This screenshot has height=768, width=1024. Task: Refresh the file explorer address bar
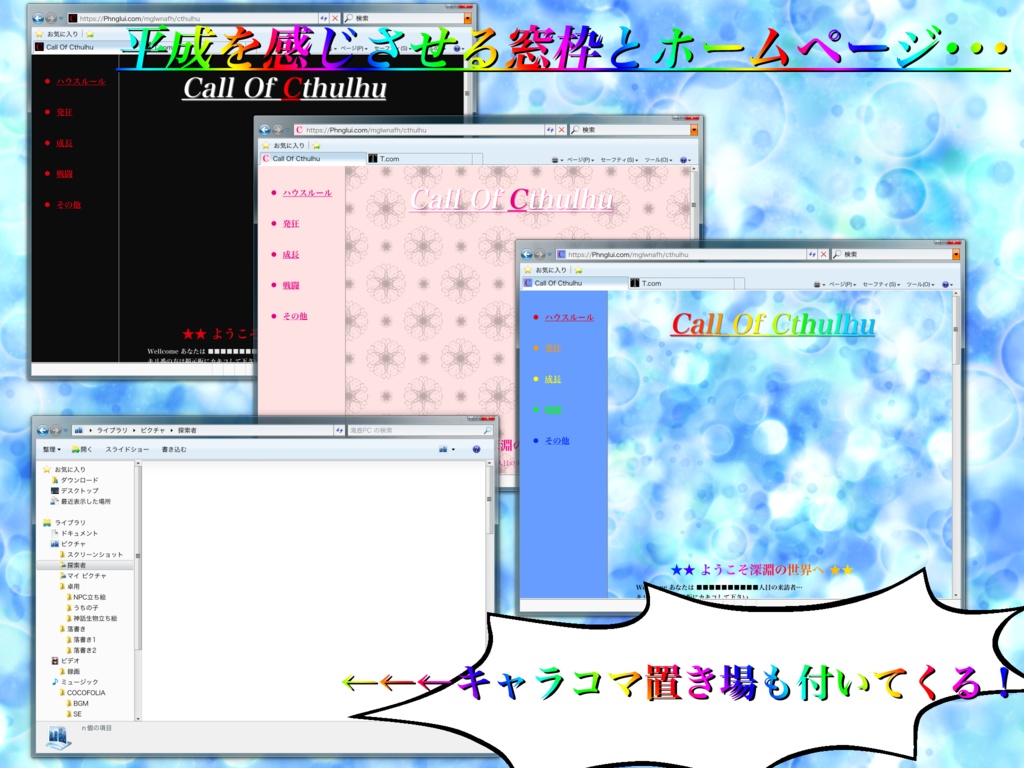339,430
